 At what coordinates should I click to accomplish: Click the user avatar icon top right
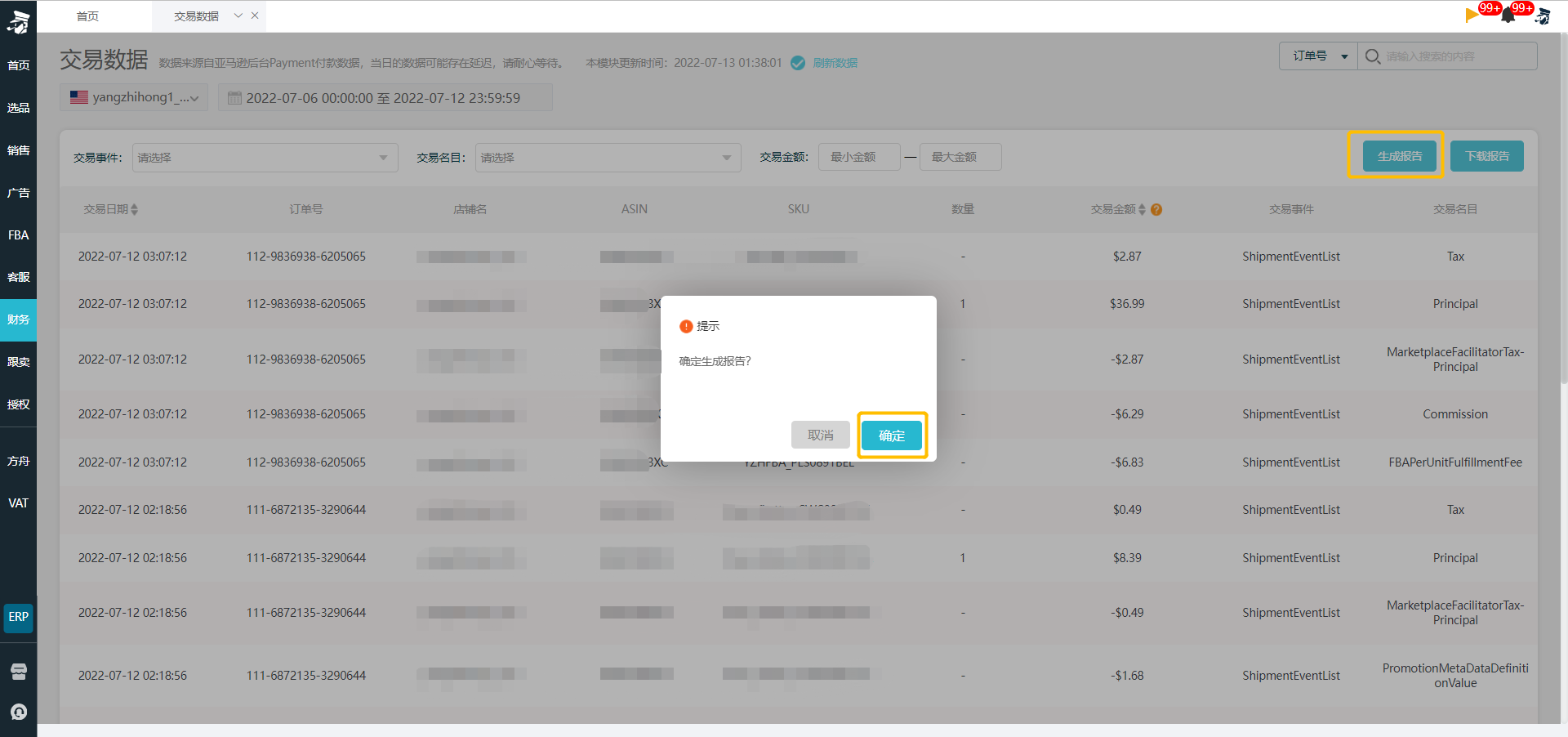[1542, 16]
